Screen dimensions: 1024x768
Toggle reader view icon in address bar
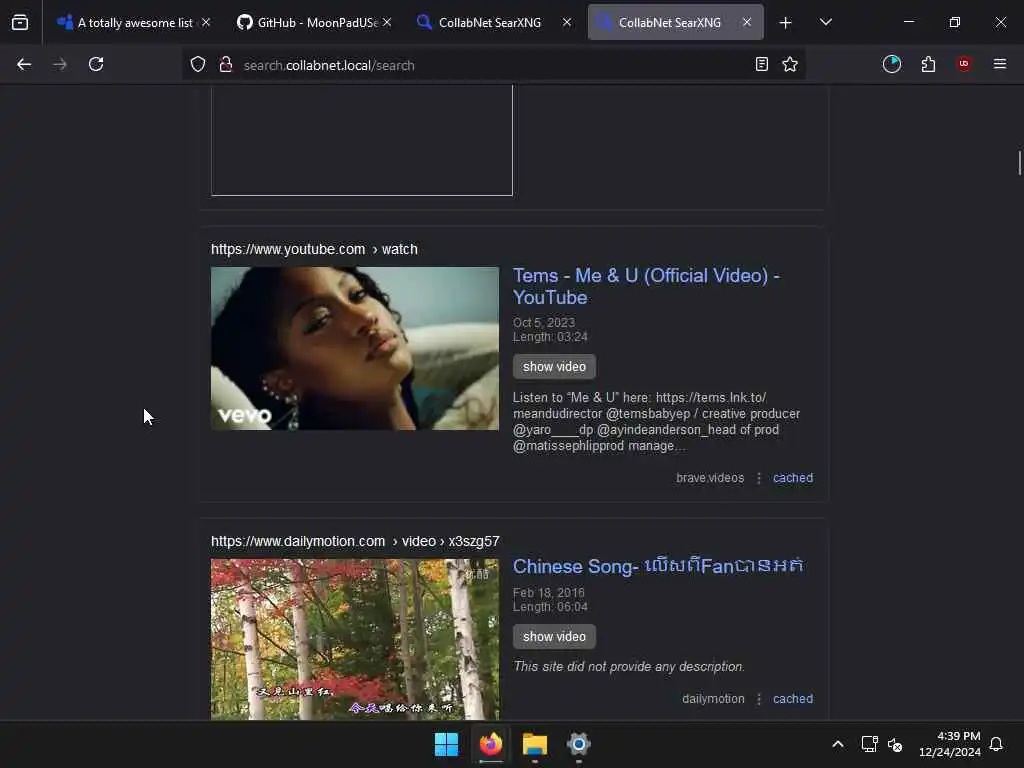click(x=761, y=65)
